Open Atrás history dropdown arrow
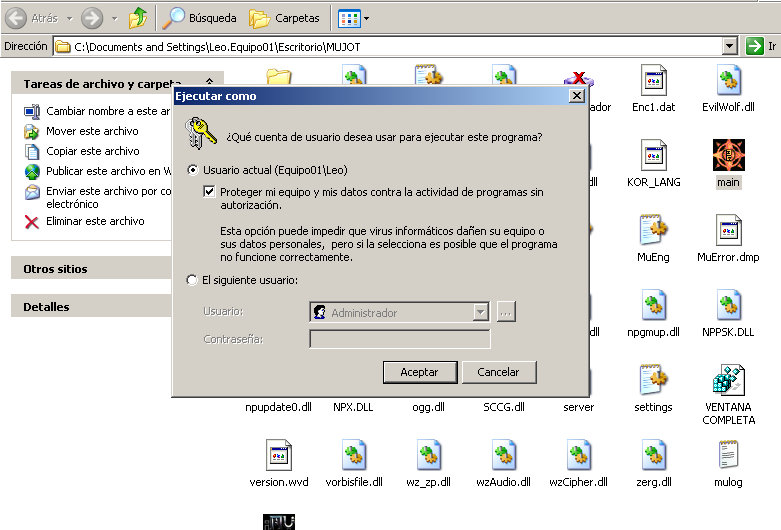 point(70,18)
